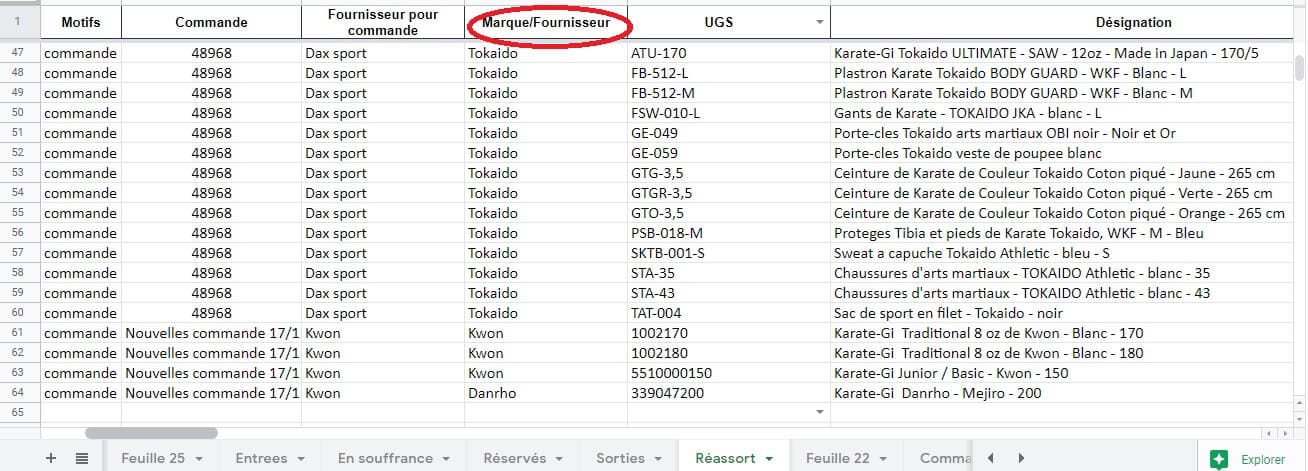Screen dimensions: 1308x471
Task: Click Proteges Tibia et pieds designation cell
Action: tap(1061, 233)
